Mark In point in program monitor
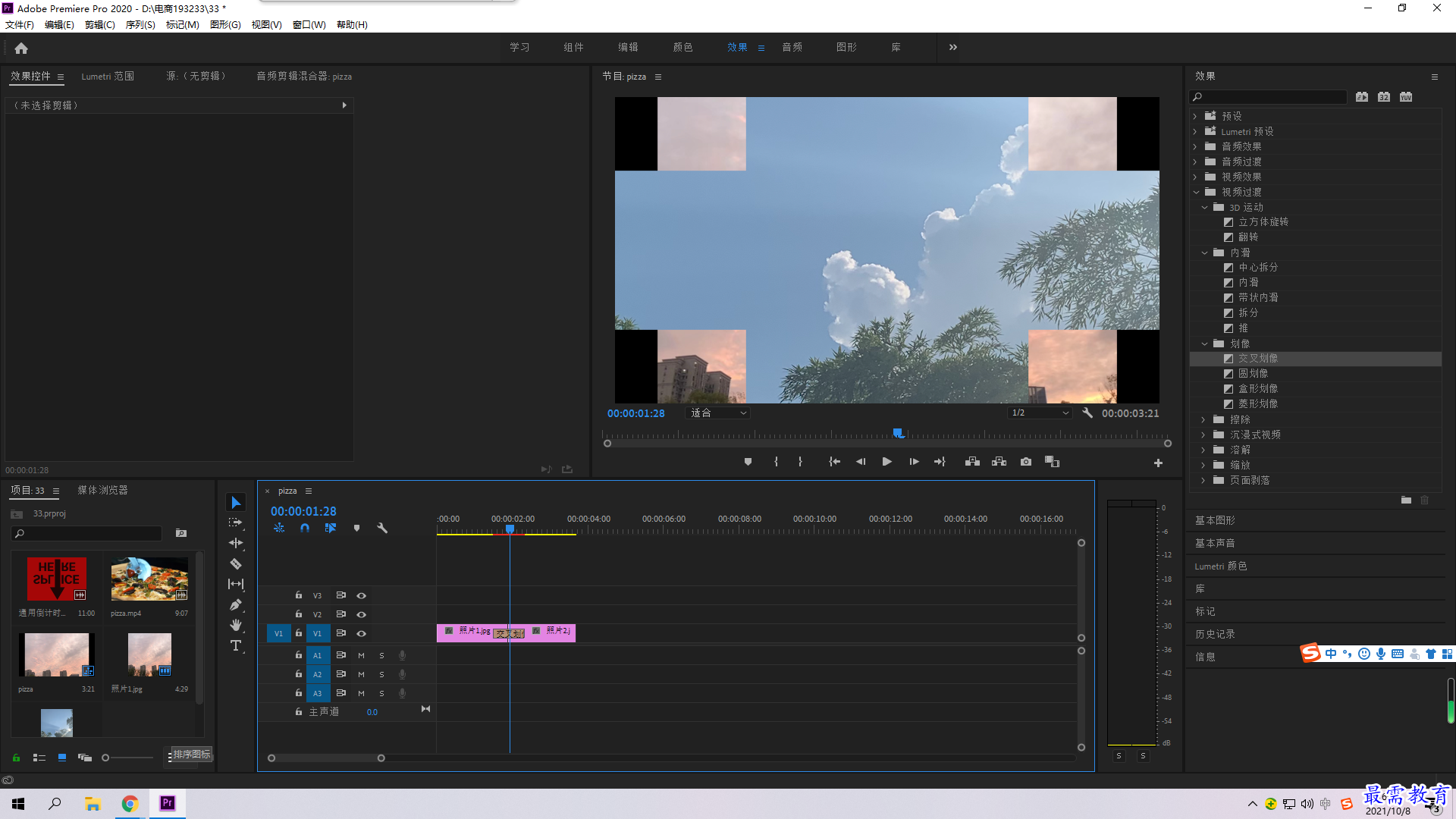Screen dimensions: 1456x819 (776, 462)
